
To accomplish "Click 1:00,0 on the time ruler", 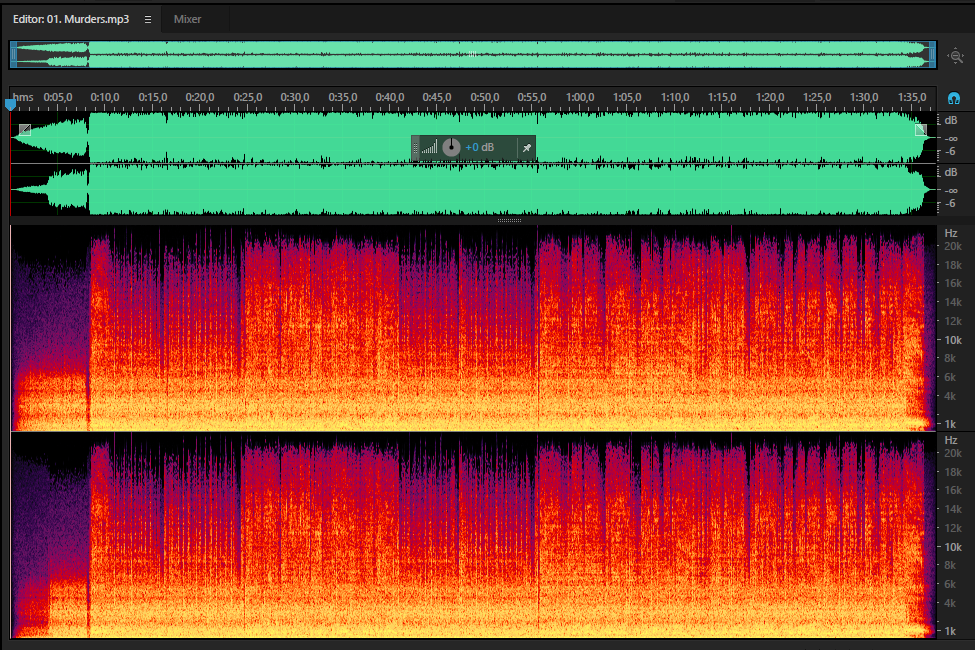I will pos(580,98).
